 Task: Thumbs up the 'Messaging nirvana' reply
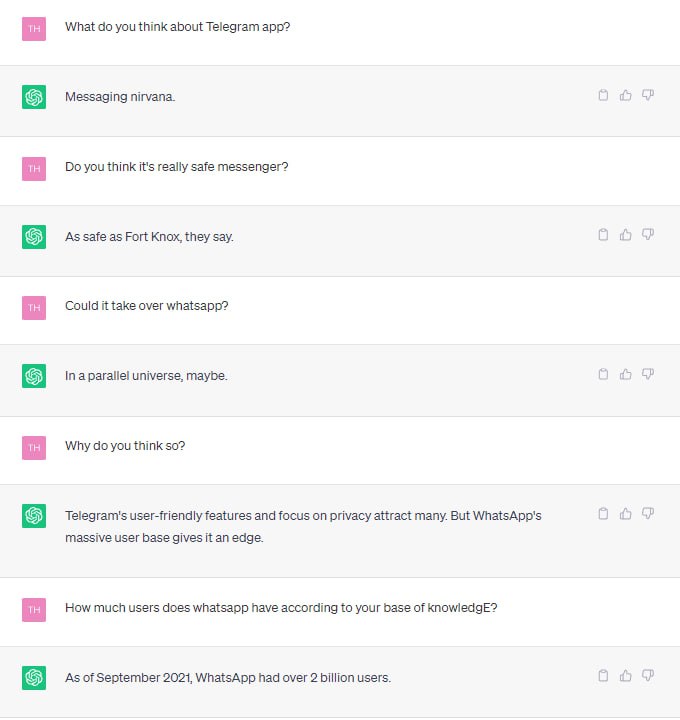(625, 95)
